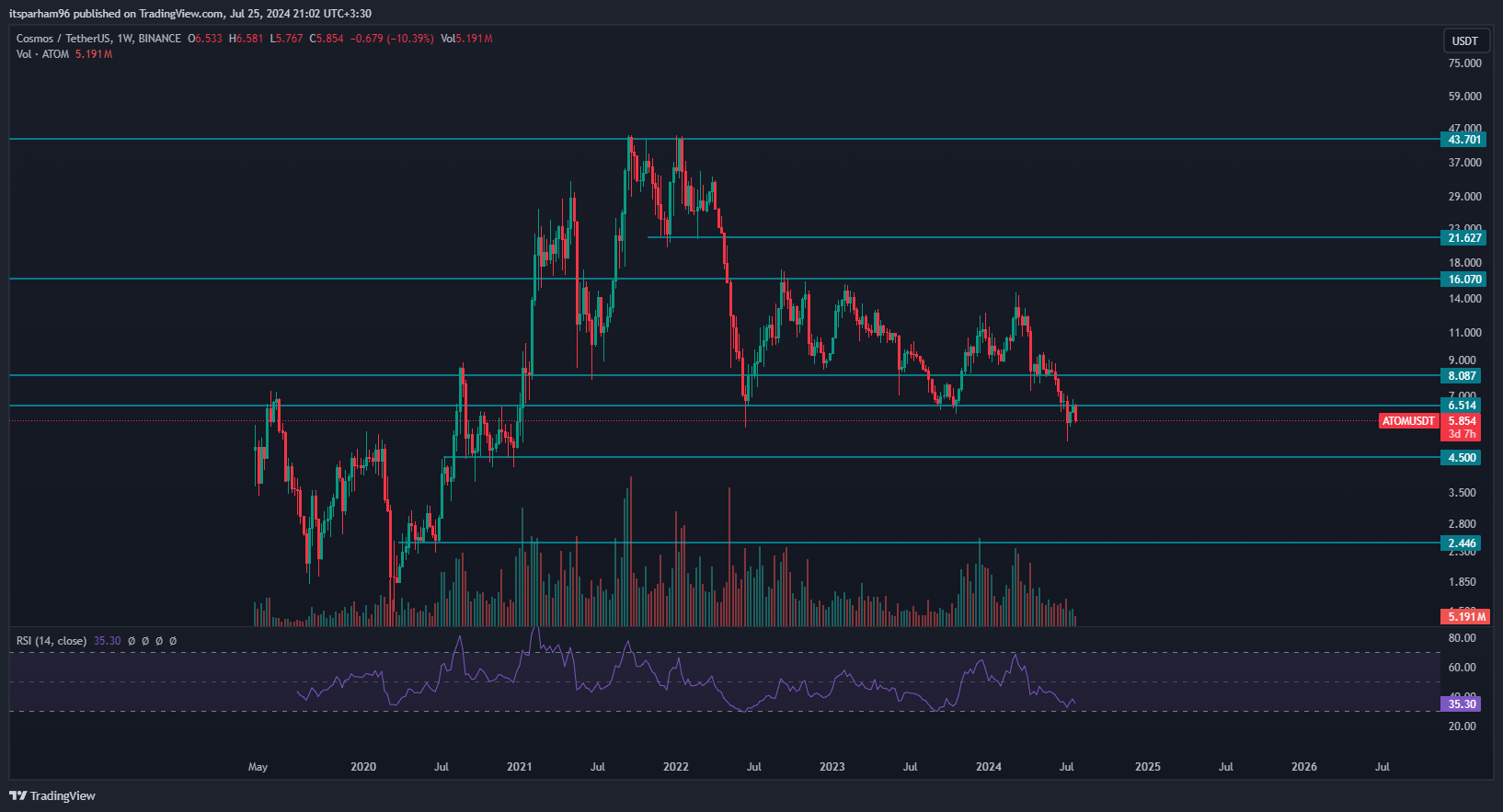The height and width of the screenshot is (812, 1503).
Task: Click the 11.000 price axis label
Action: (1464, 333)
